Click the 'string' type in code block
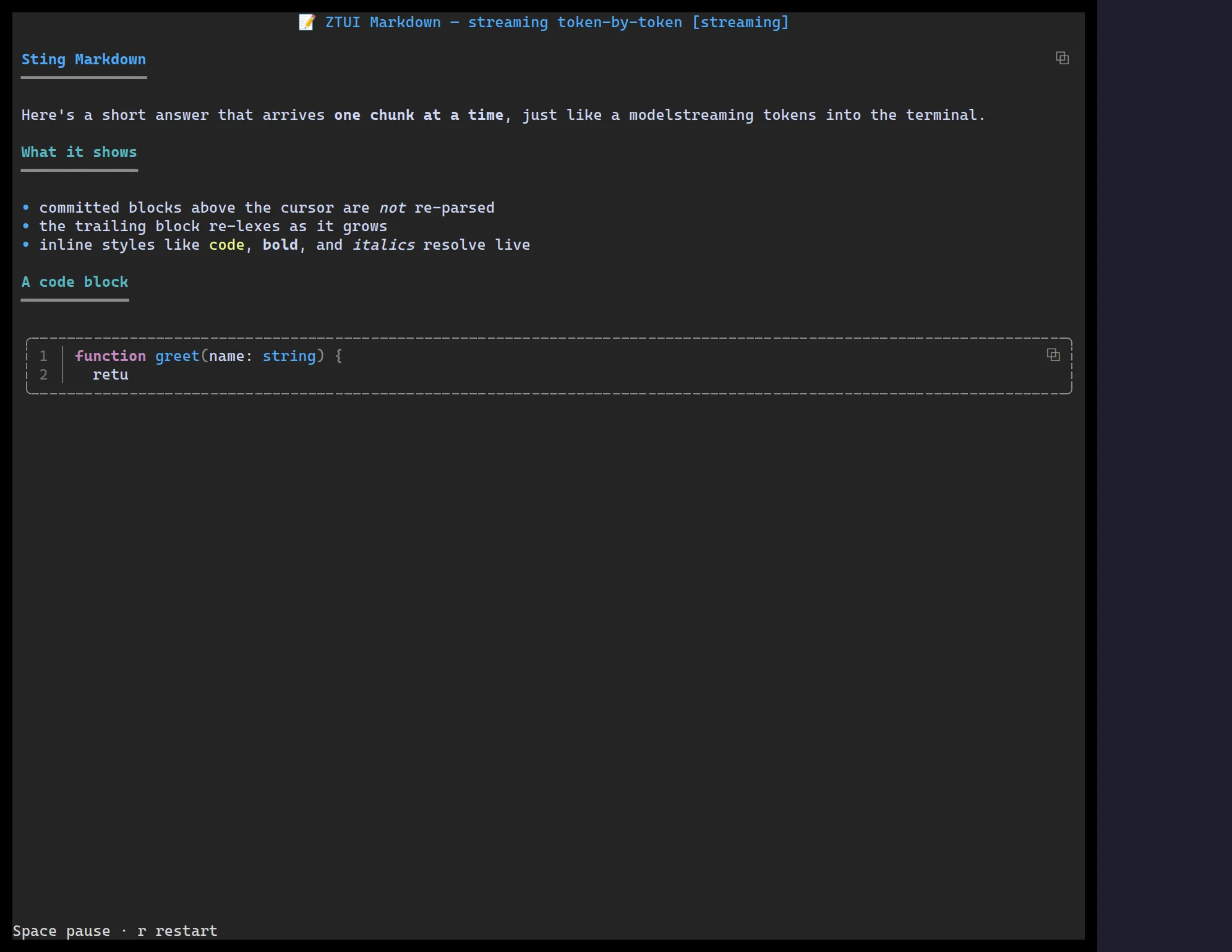This screenshot has width=1232, height=952. pos(289,356)
